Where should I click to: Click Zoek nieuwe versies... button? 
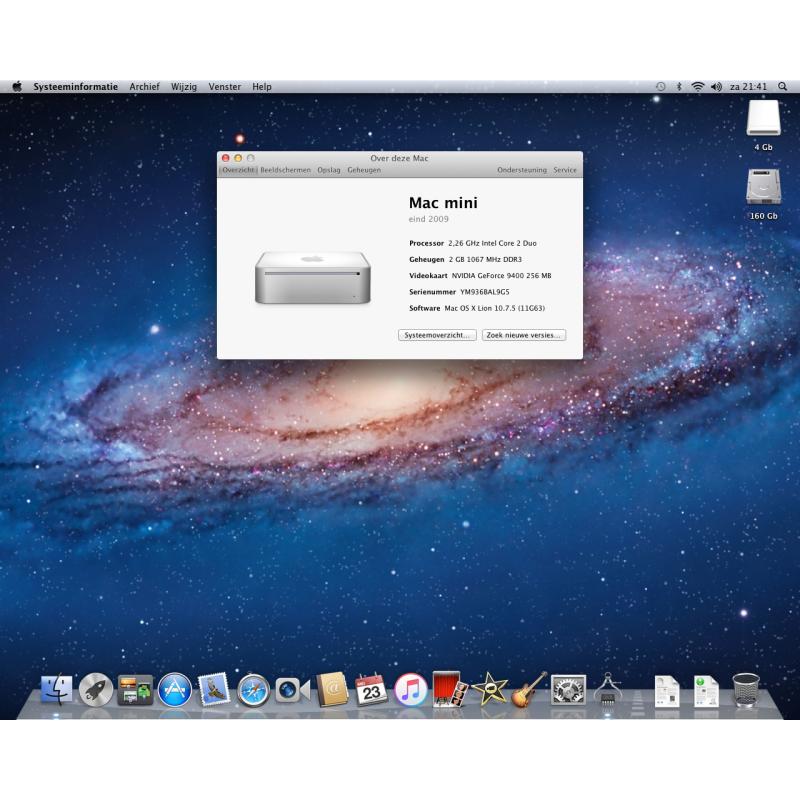coord(524,335)
